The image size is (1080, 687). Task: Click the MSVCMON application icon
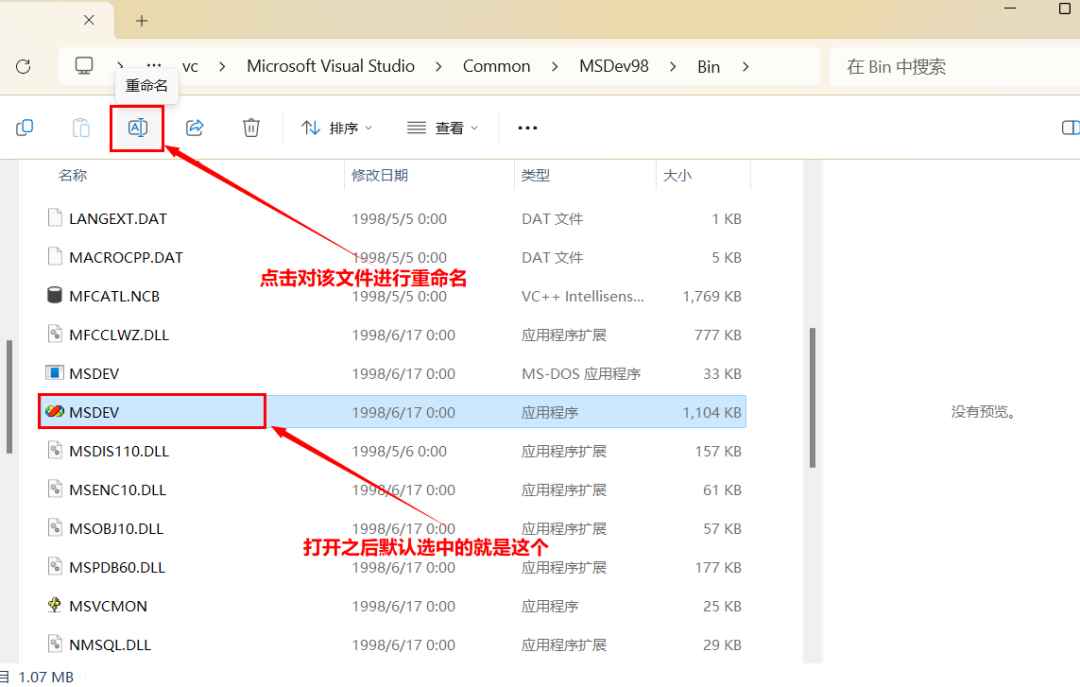pyautogui.click(x=54, y=605)
